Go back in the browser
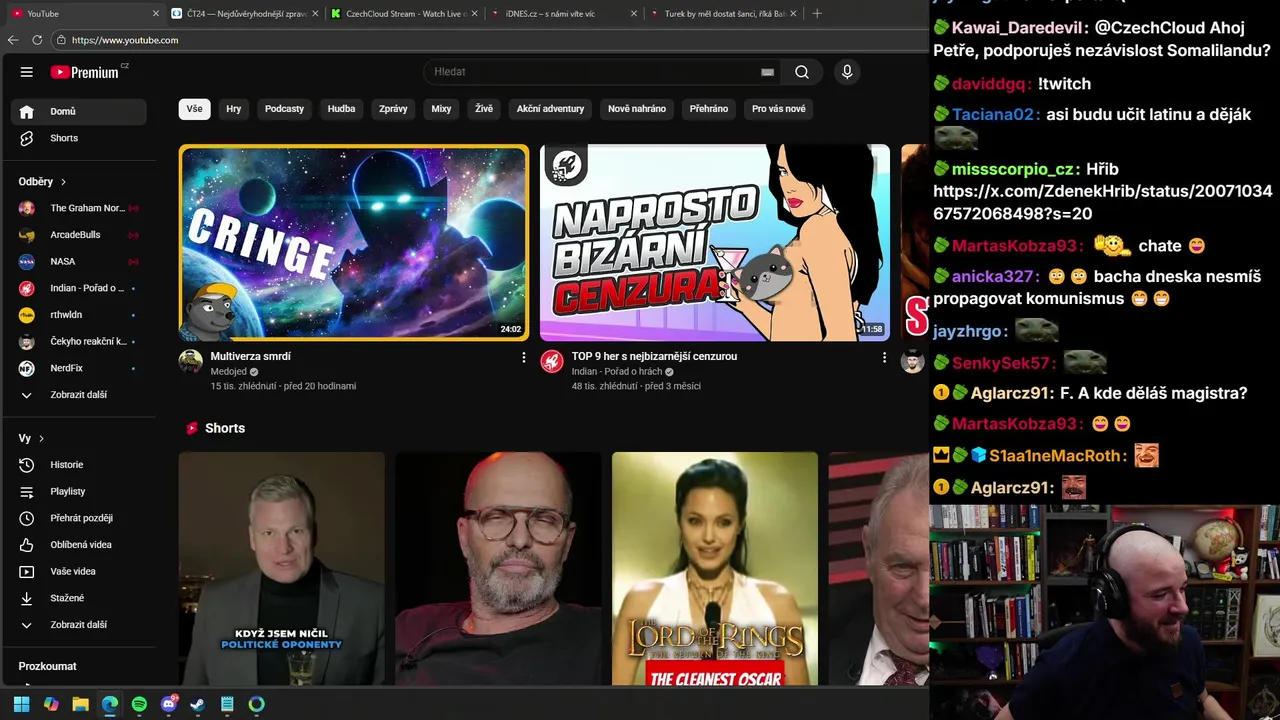1280x720 pixels. point(13,40)
